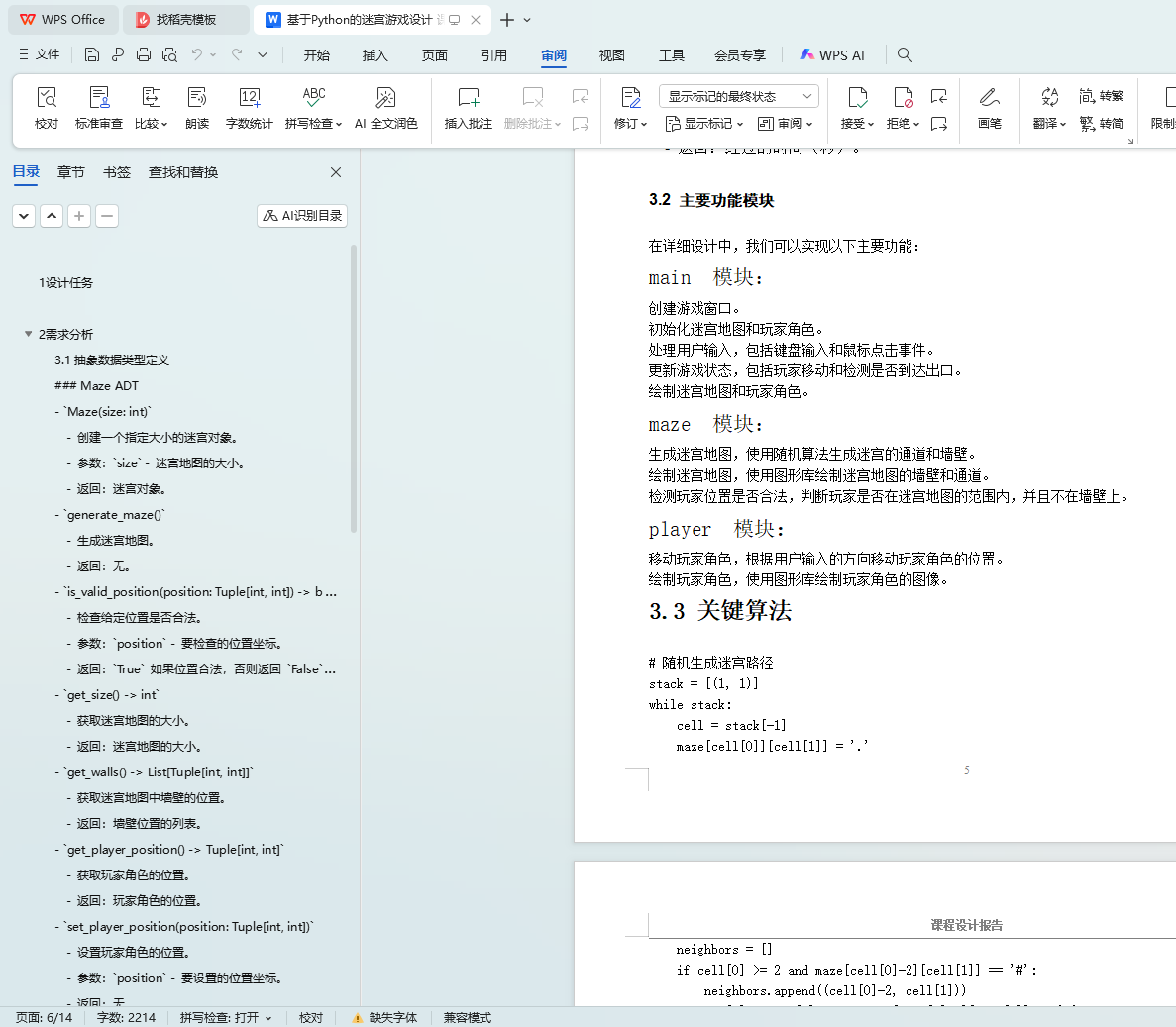
Task: Select the 画笔 pen tool
Action: click(x=990, y=108)
